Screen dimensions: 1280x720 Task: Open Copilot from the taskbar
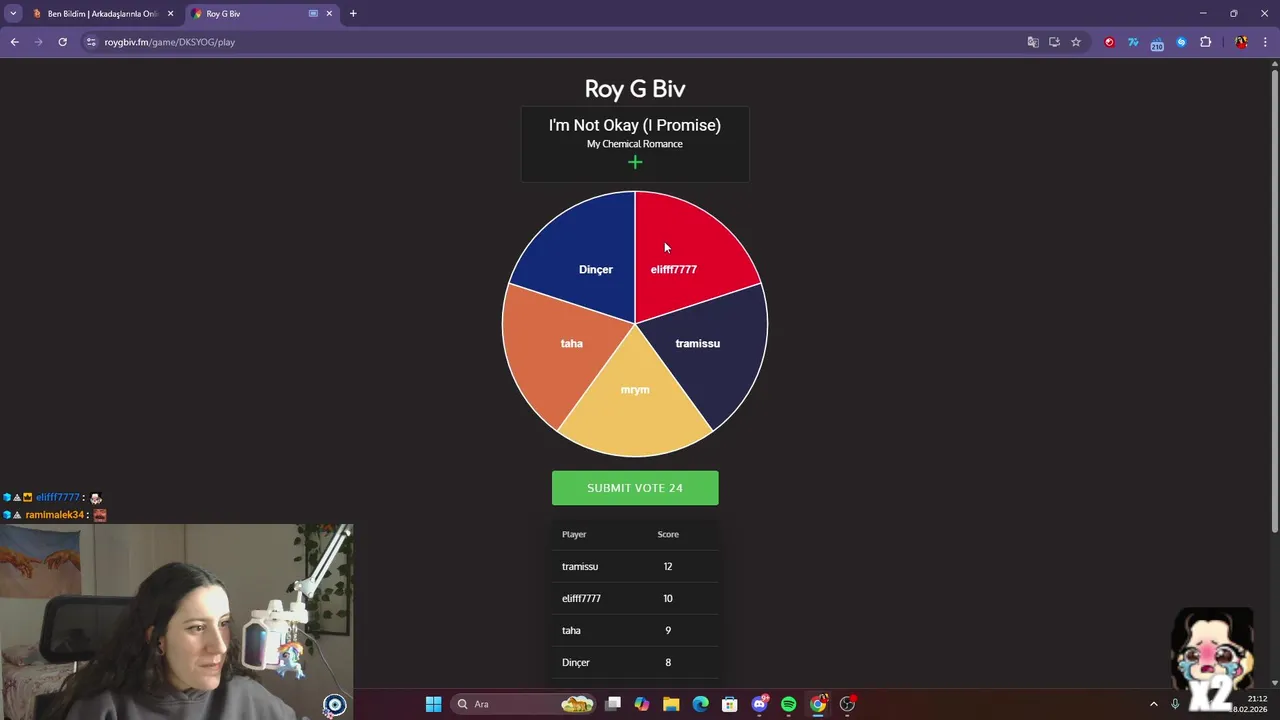pos(642,704)
